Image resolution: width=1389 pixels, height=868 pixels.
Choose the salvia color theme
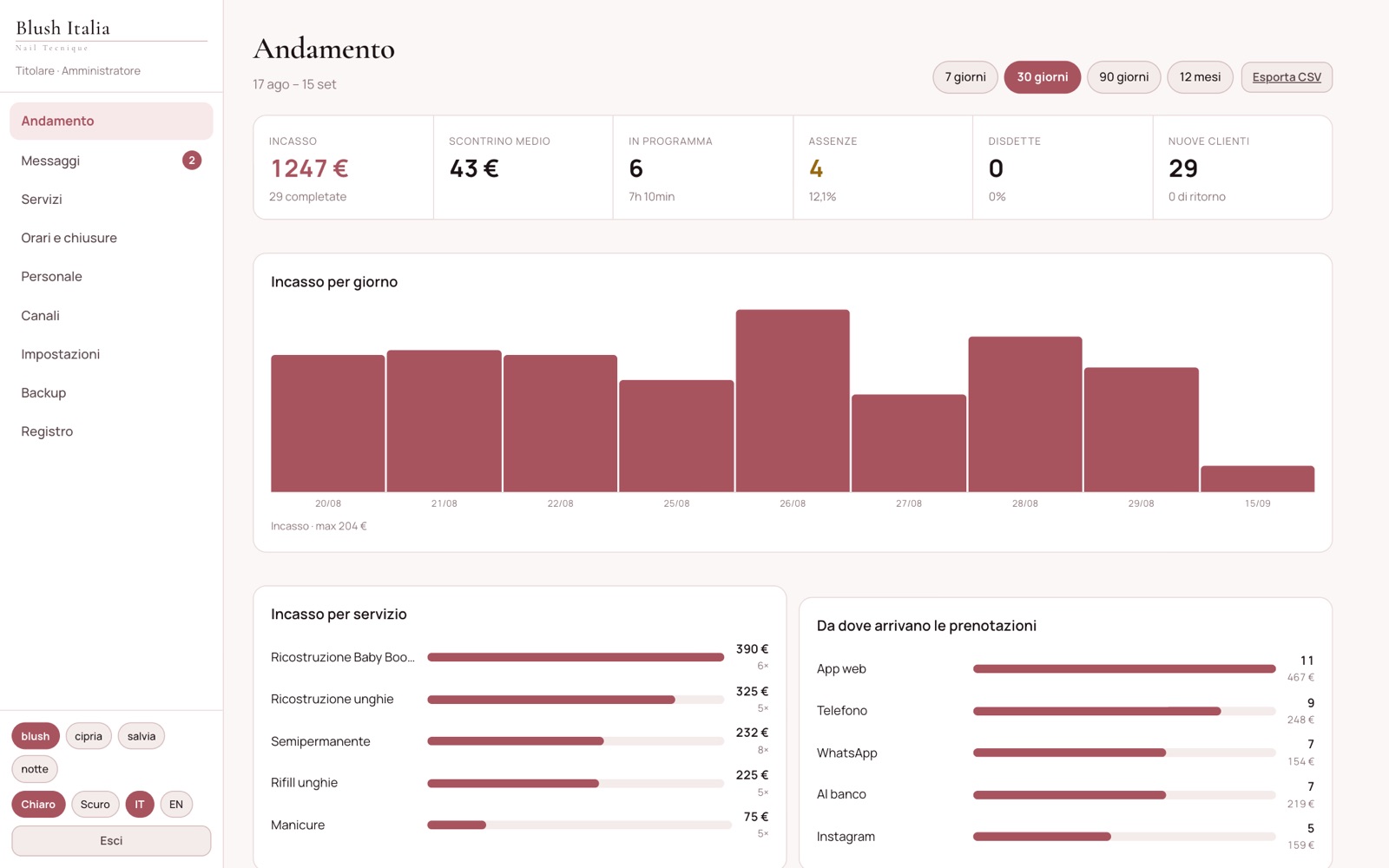(142, 736)
